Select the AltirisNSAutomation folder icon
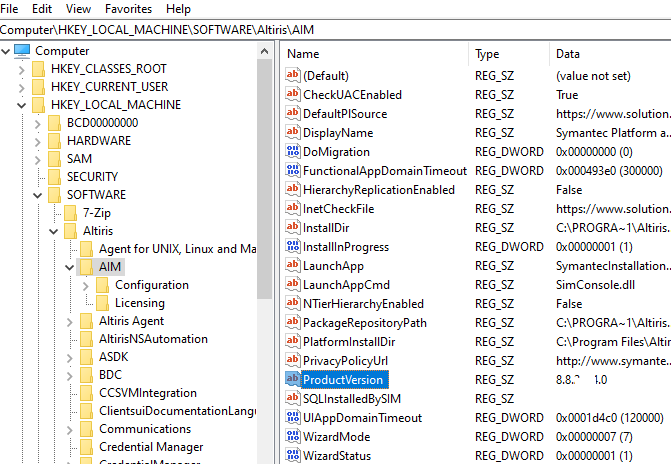This screenshot has width=671, height=464. point(86,338)
